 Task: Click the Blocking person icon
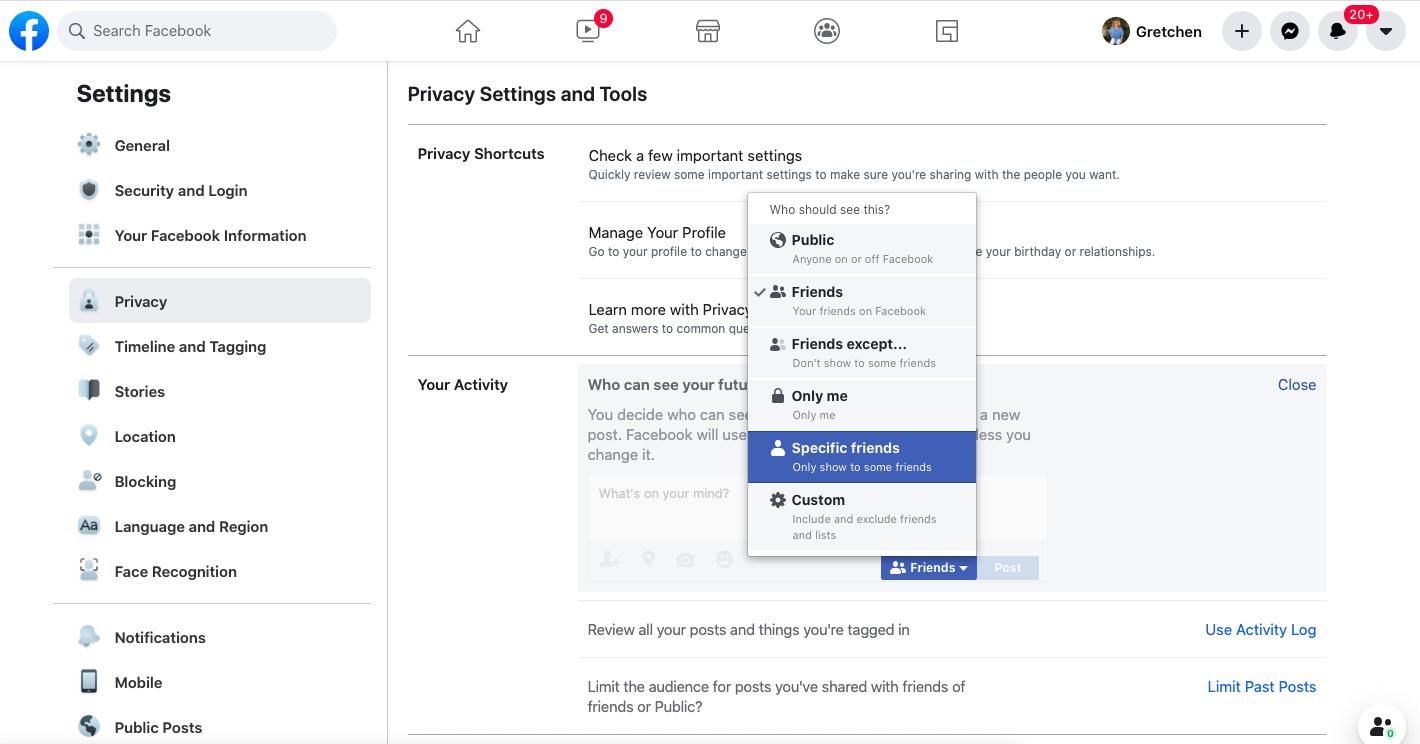[x=89, y=481]
